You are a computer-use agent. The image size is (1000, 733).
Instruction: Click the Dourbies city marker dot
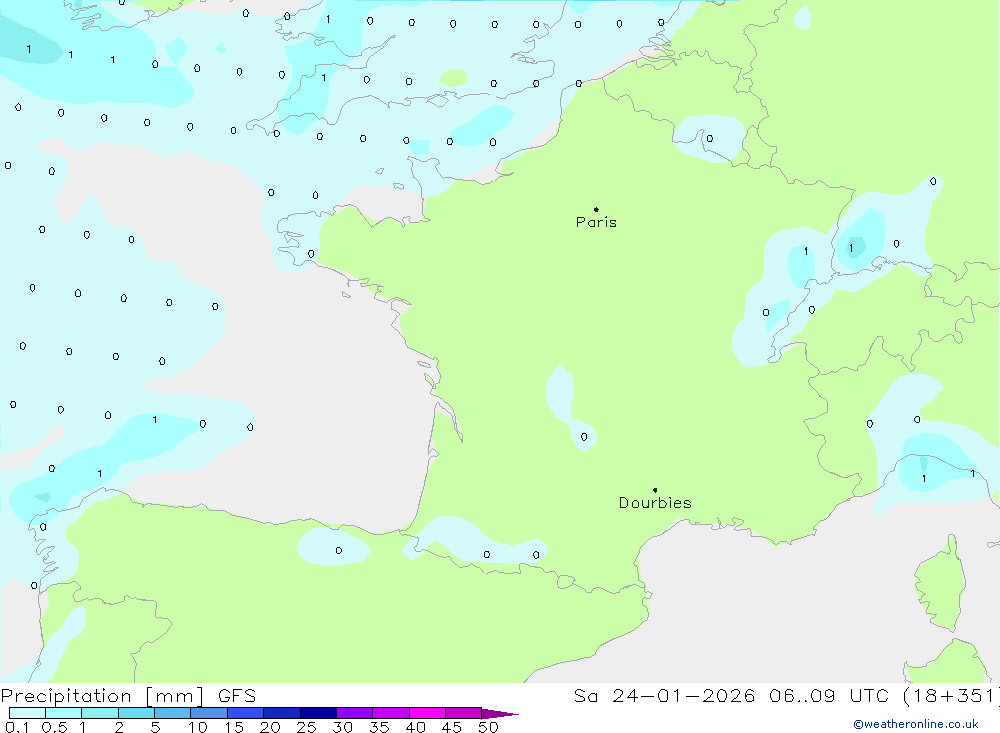click(655, 490)
